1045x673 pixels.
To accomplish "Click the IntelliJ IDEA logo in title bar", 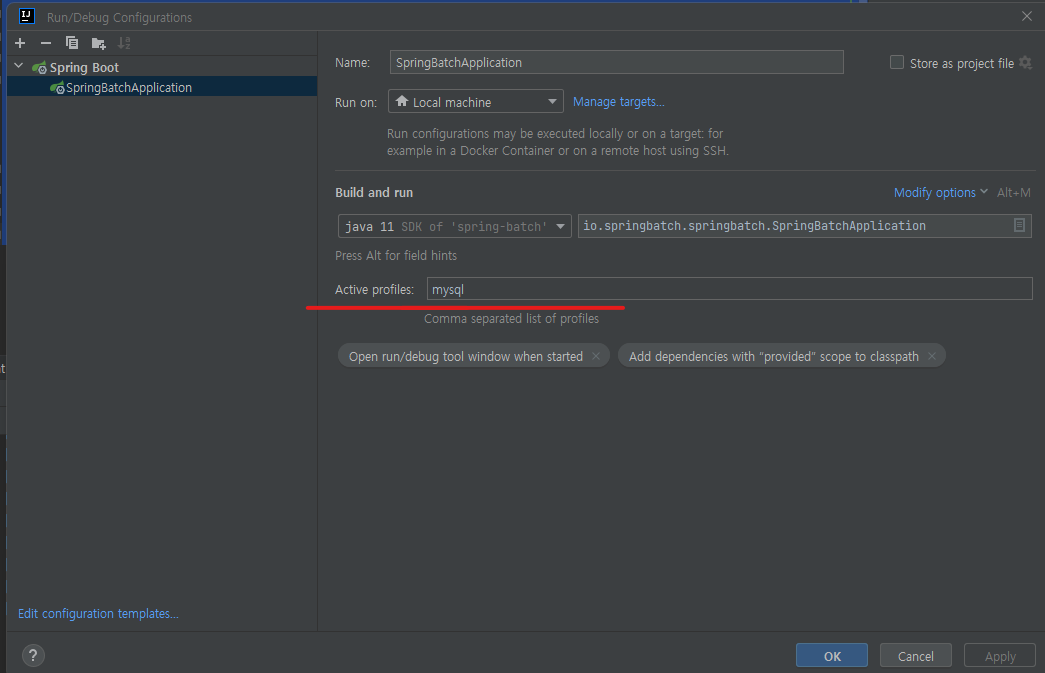I will point(27,16).
